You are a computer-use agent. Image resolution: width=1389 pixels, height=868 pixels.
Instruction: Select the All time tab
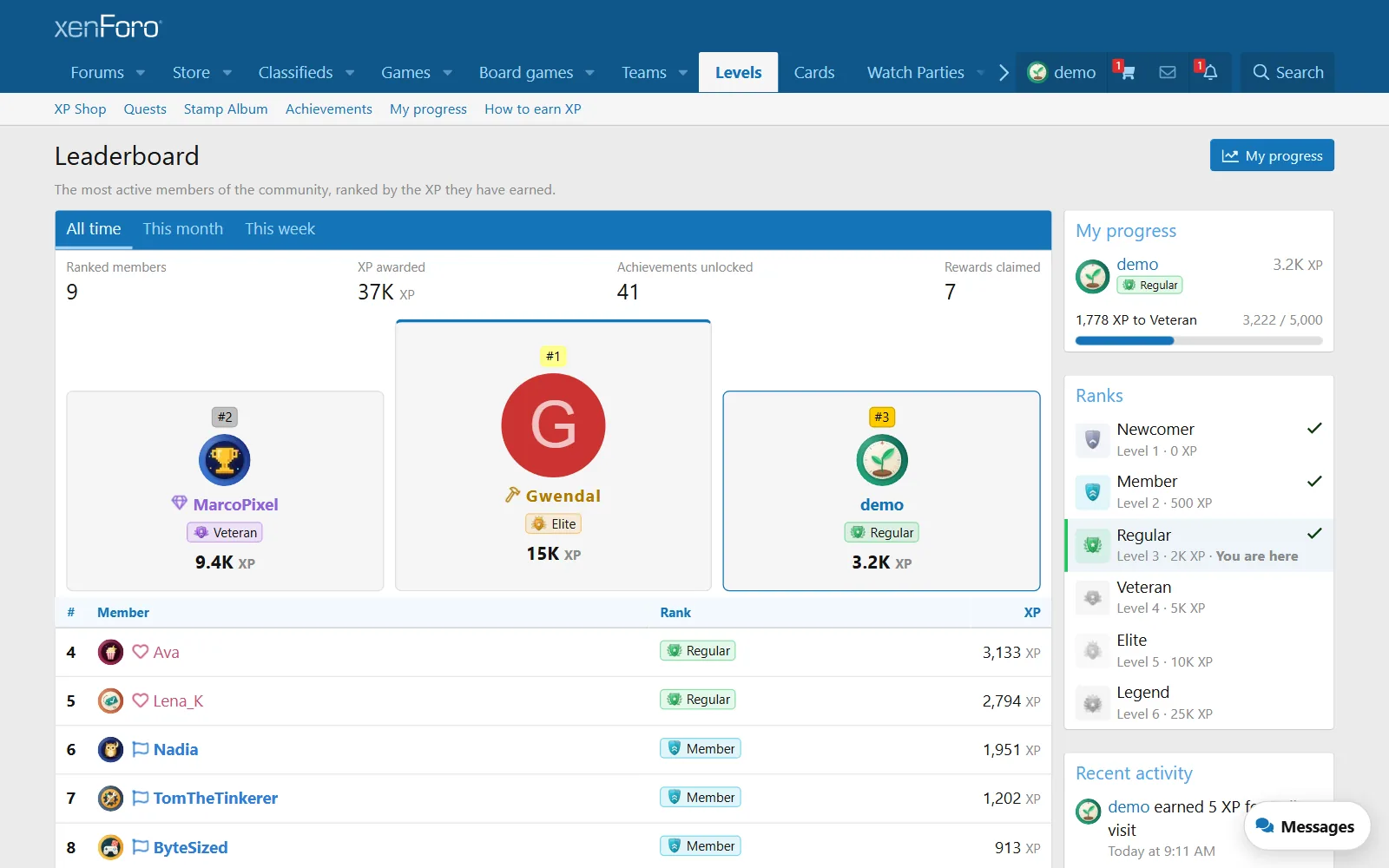[x=94, y=229]
